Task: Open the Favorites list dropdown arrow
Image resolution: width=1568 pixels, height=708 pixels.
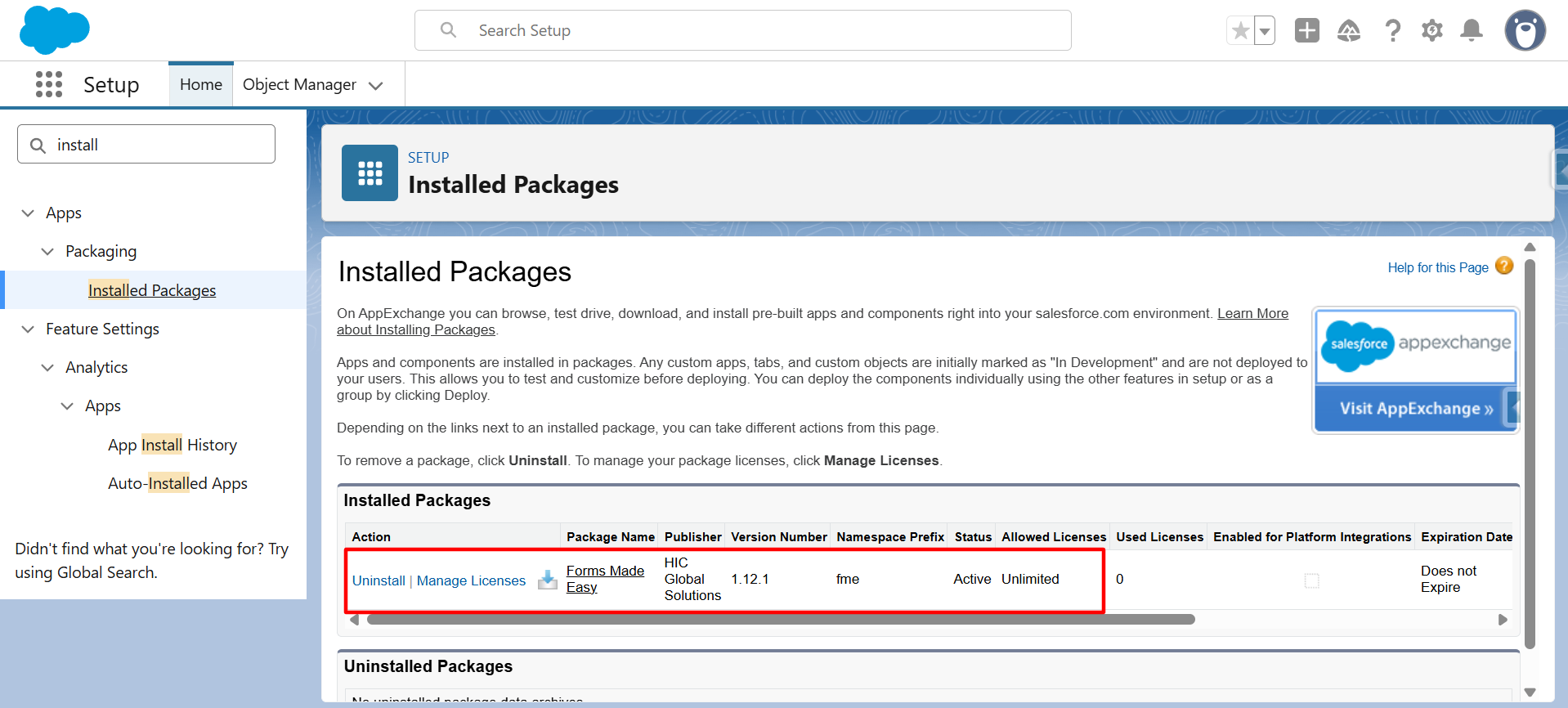Action: point(1265,32)
